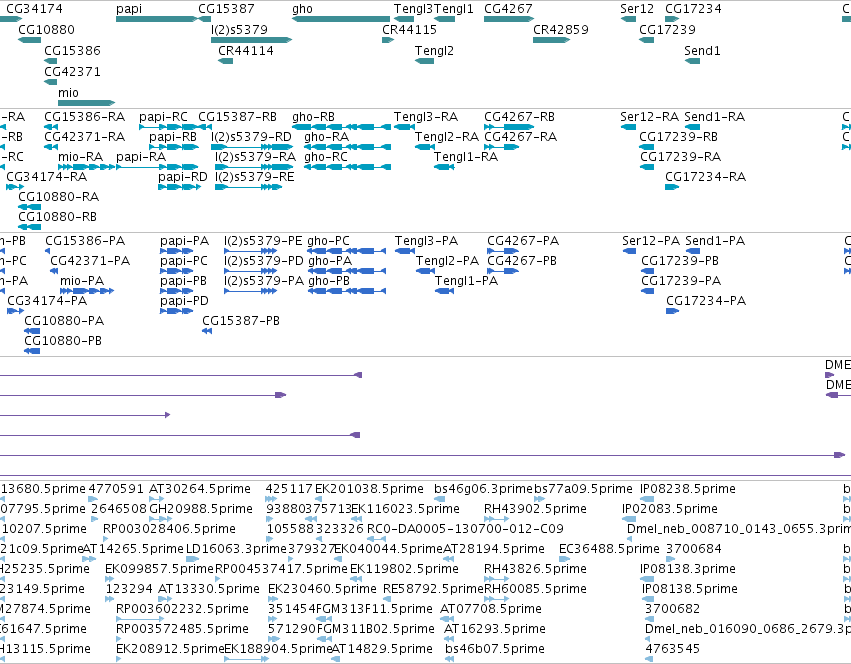
Task: Open the mio-PA protein label
Action: tap(82, 281)
